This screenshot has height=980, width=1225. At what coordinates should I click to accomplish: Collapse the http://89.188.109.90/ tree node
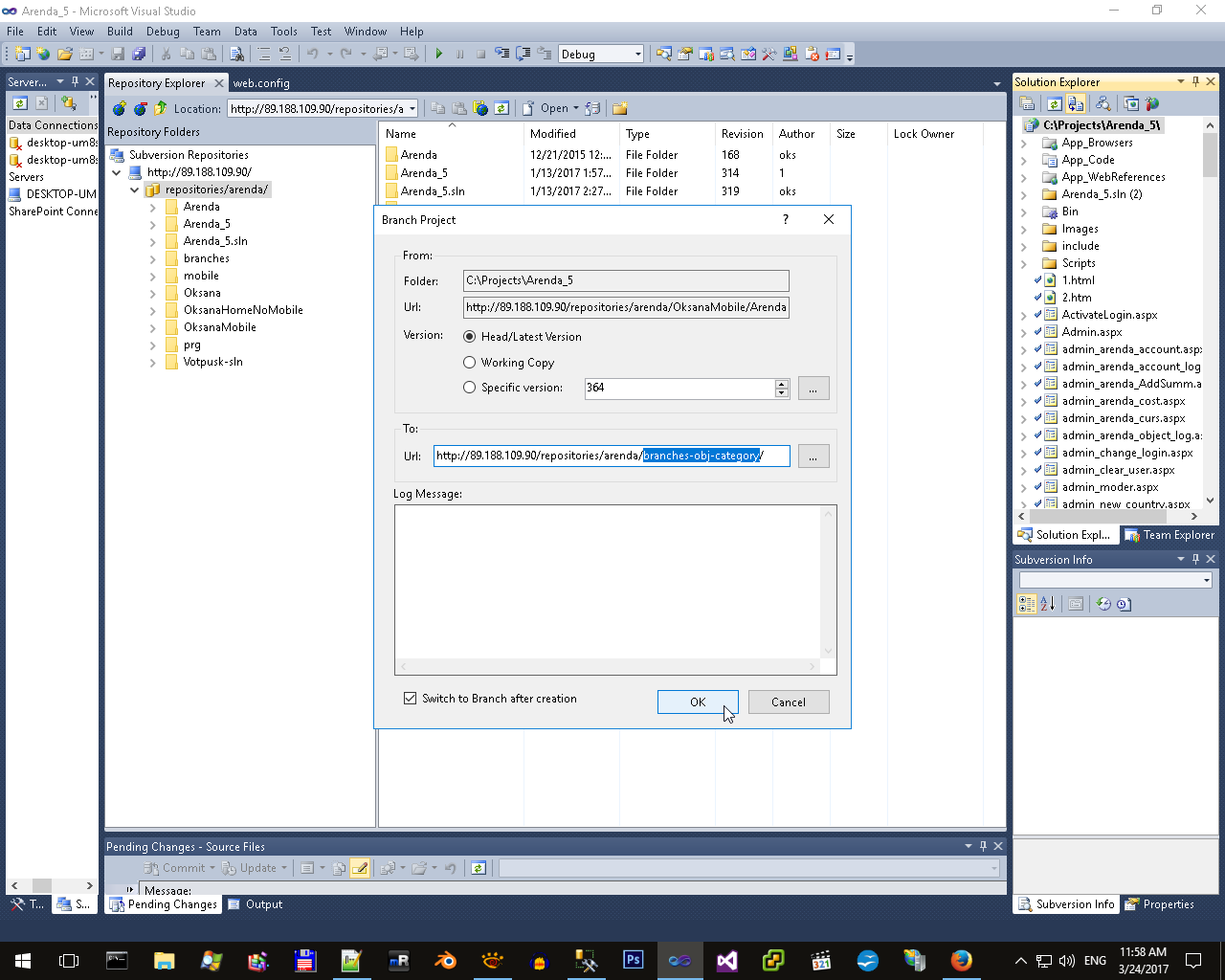click(117, 172)
